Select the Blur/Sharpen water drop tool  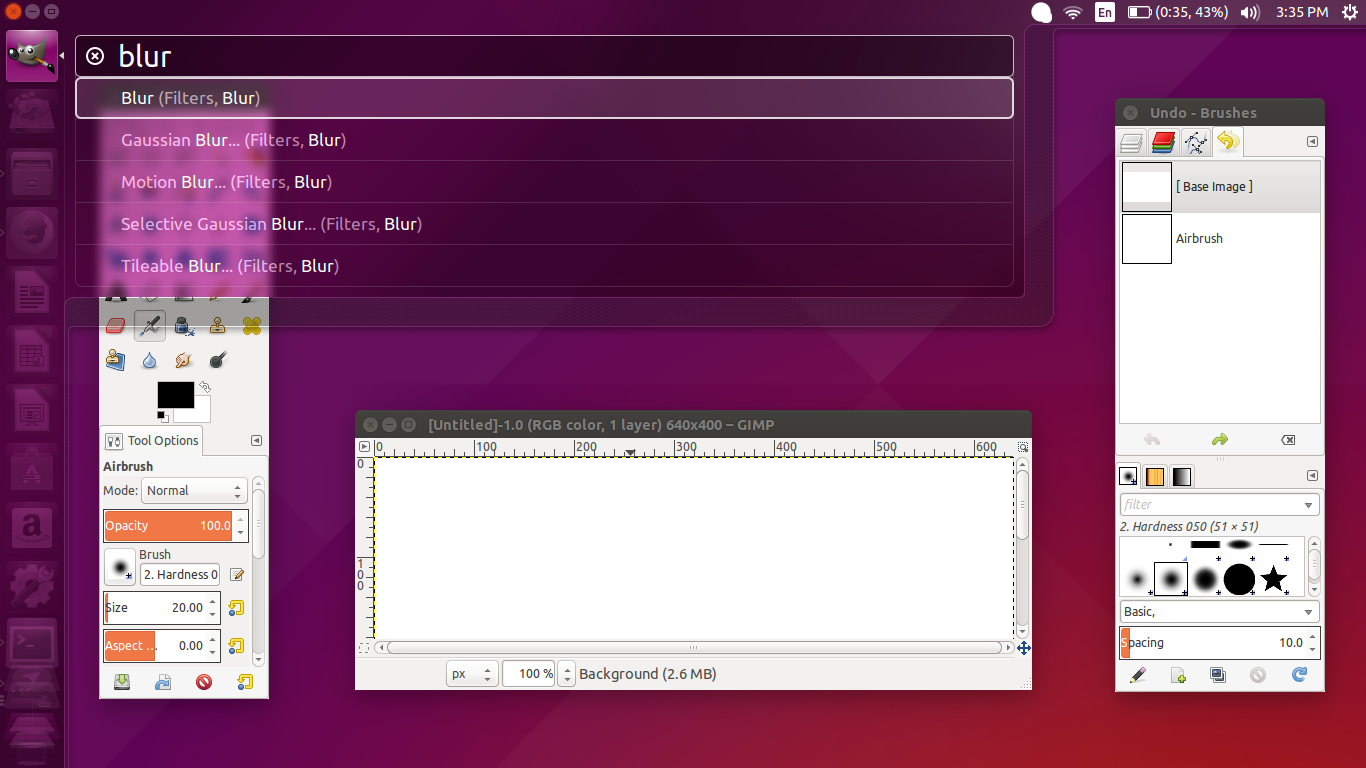pyautogui.click(x=149, y=360)
